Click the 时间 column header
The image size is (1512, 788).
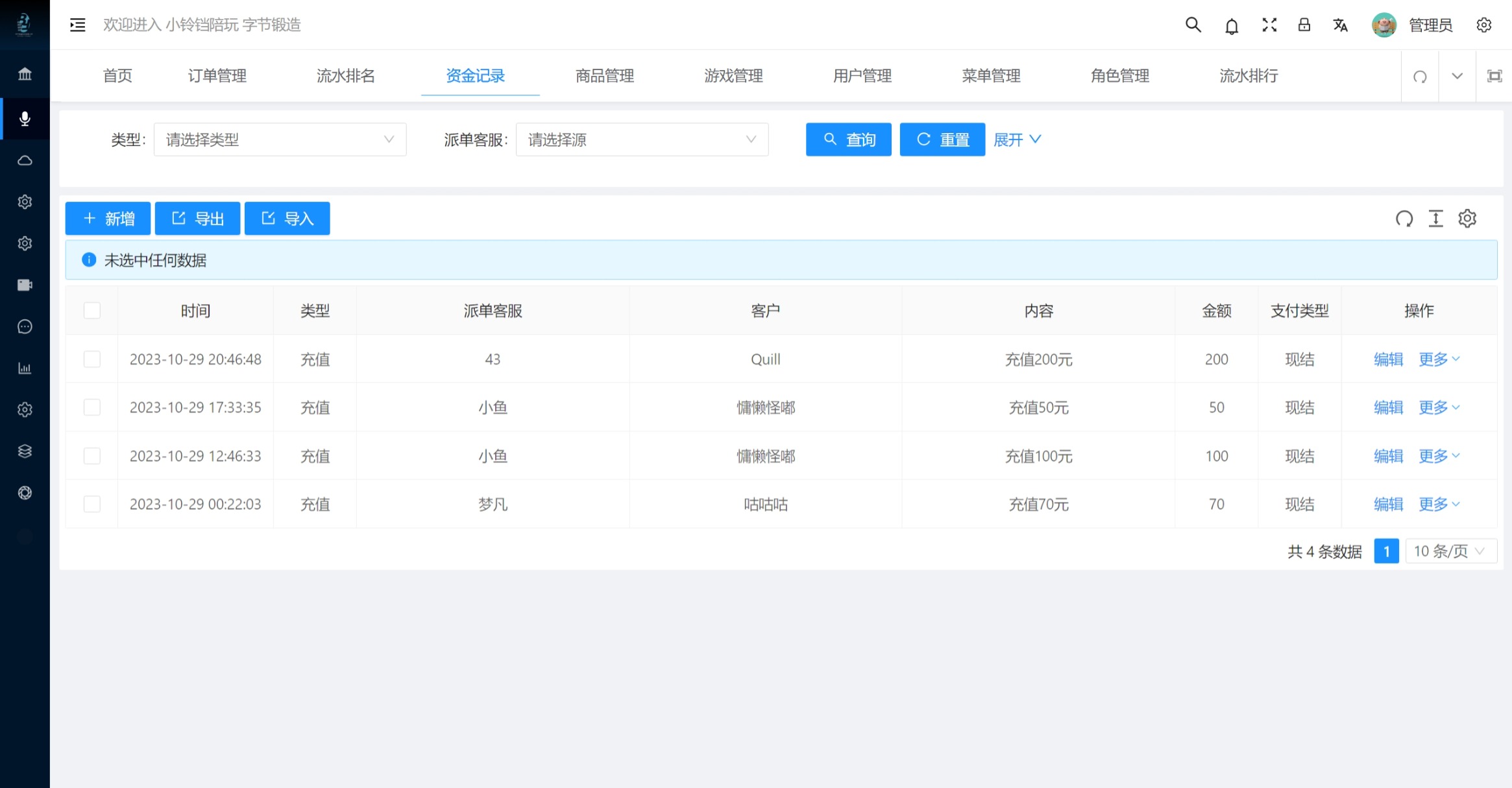tap(195, 311)
